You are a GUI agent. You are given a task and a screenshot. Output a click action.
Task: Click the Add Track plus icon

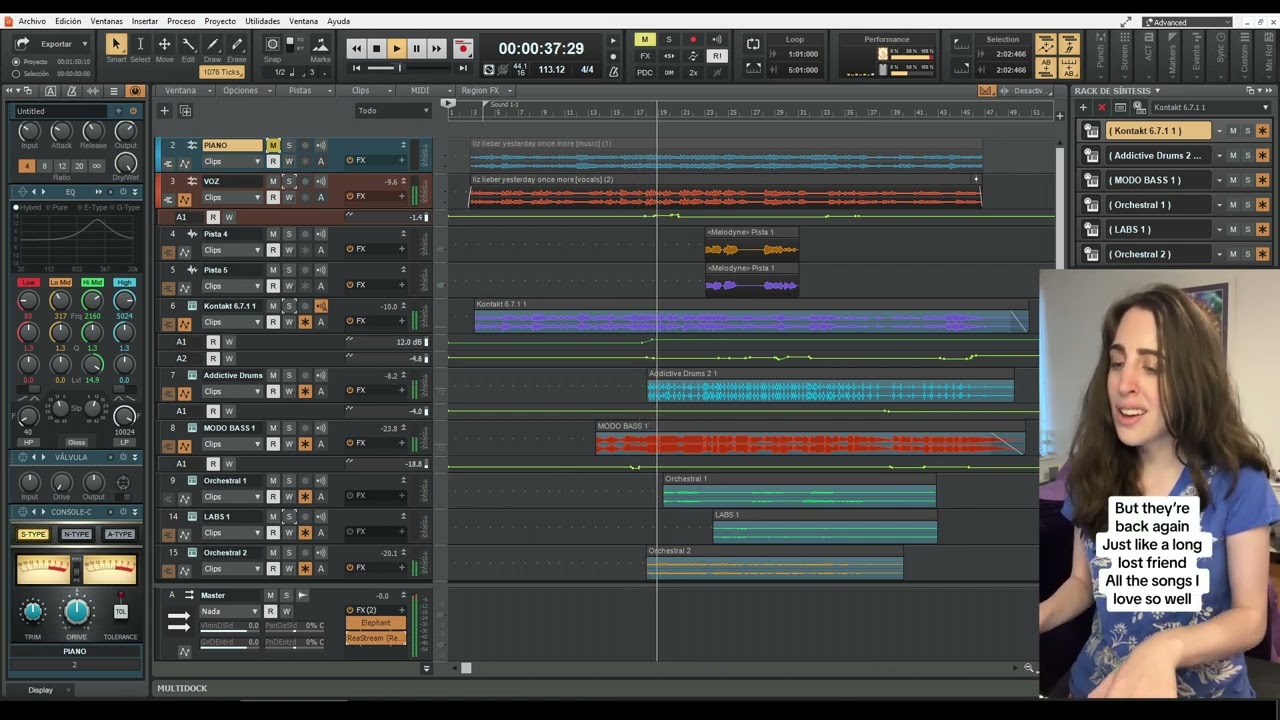165,111
